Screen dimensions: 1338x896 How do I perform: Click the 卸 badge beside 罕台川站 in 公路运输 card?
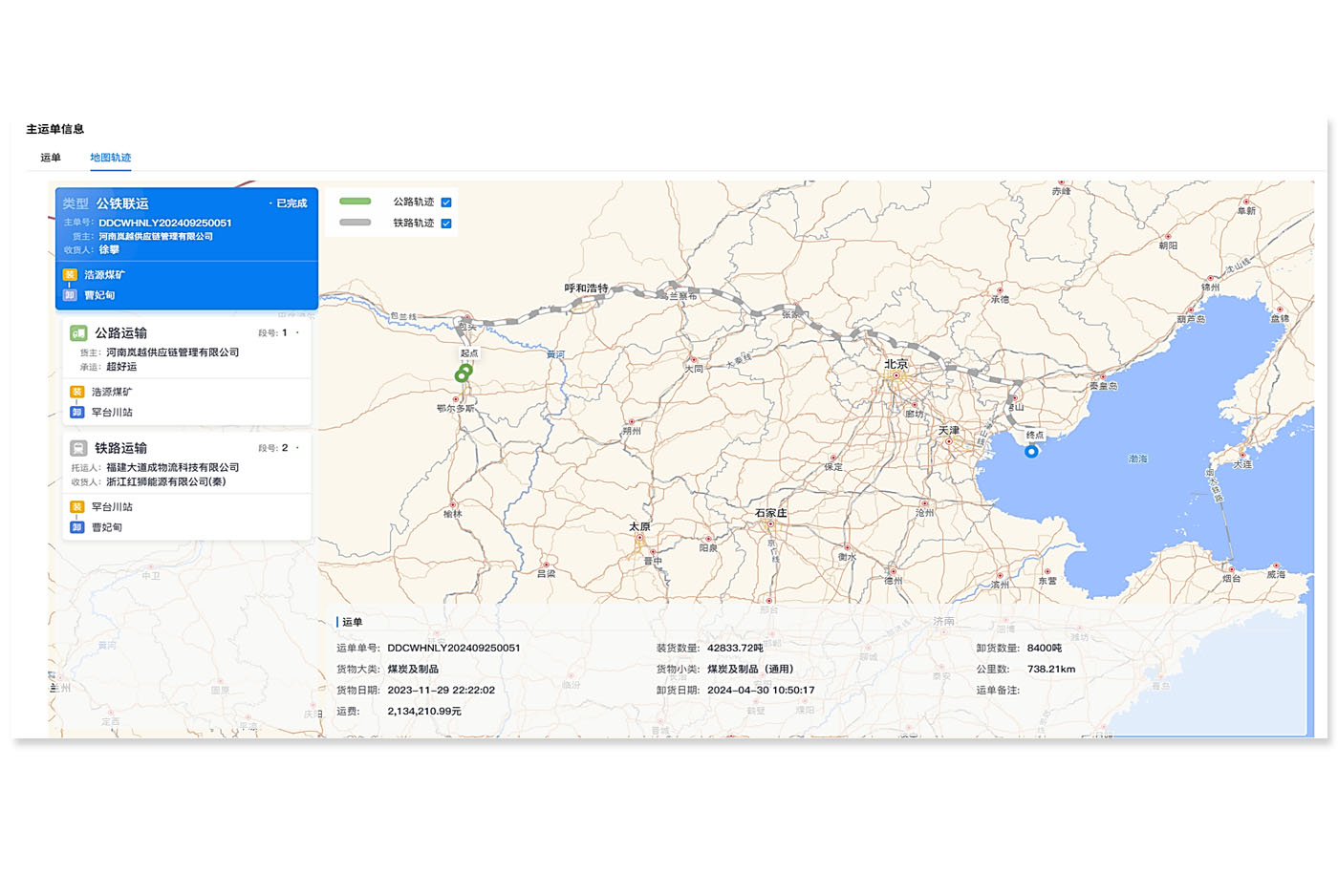point(77,413)
